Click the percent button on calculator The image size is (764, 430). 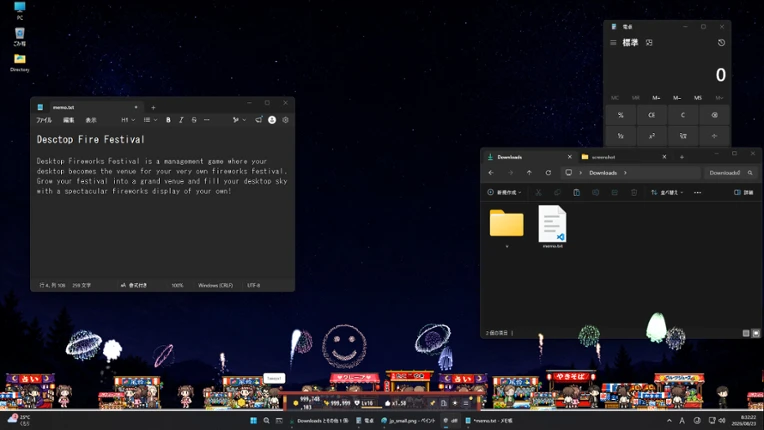click(x=620, y=115)
